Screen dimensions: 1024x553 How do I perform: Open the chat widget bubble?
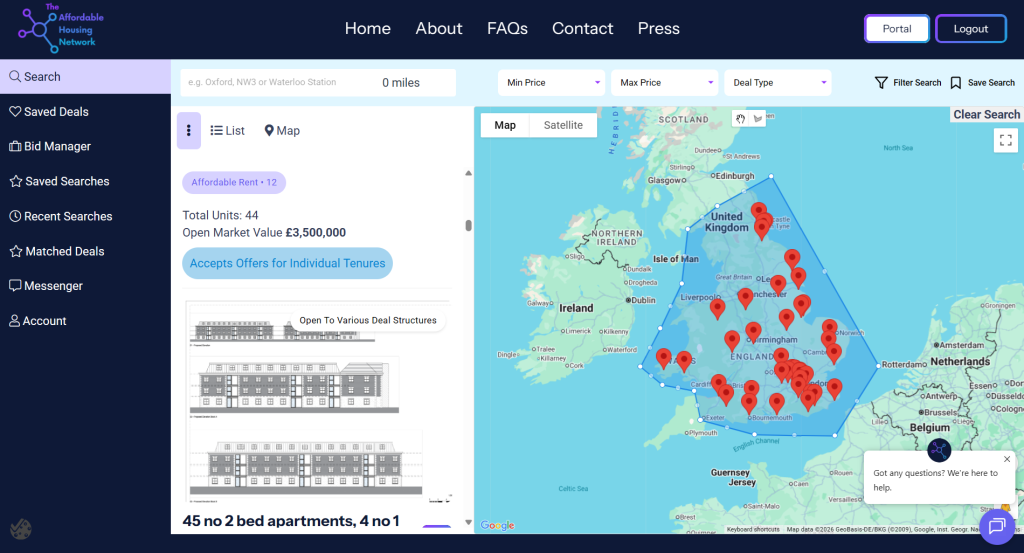pos(996,526)
